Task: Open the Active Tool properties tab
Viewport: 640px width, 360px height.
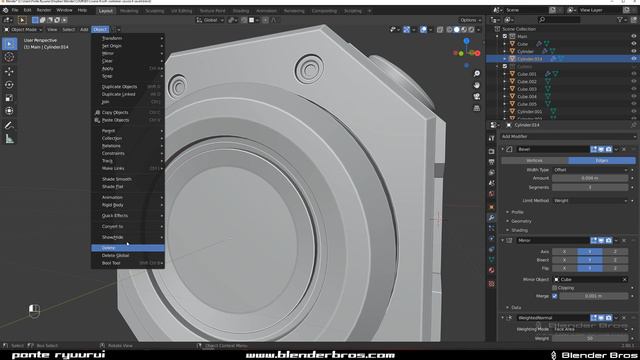Action: pos(491,139)
